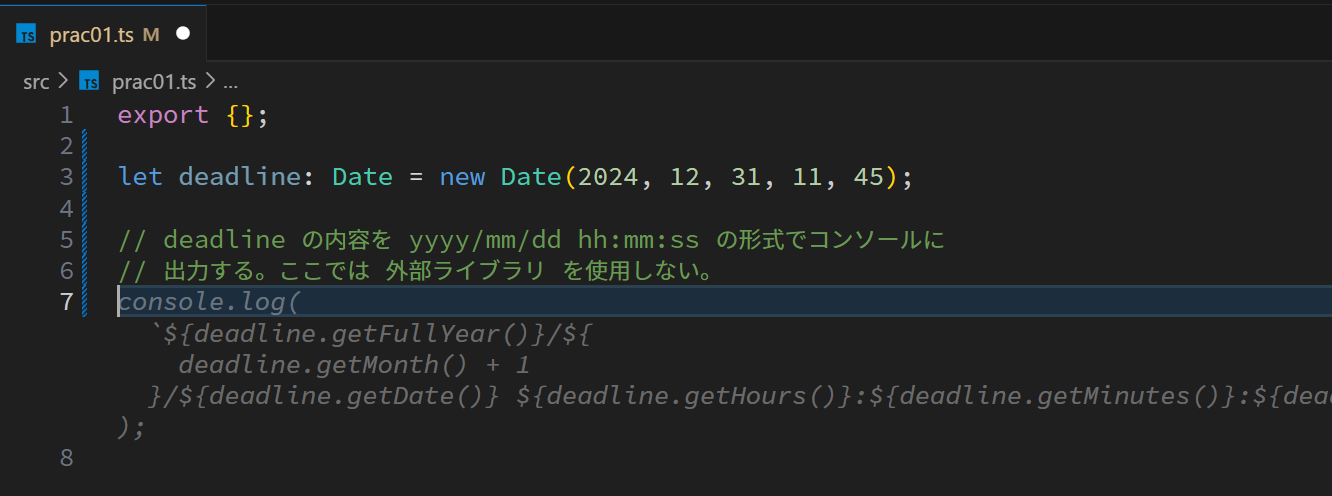Click the chevron after the src breadcrumb
Image resolution: width=1332 pixels, height=496 pixels.
coord(62,82)
